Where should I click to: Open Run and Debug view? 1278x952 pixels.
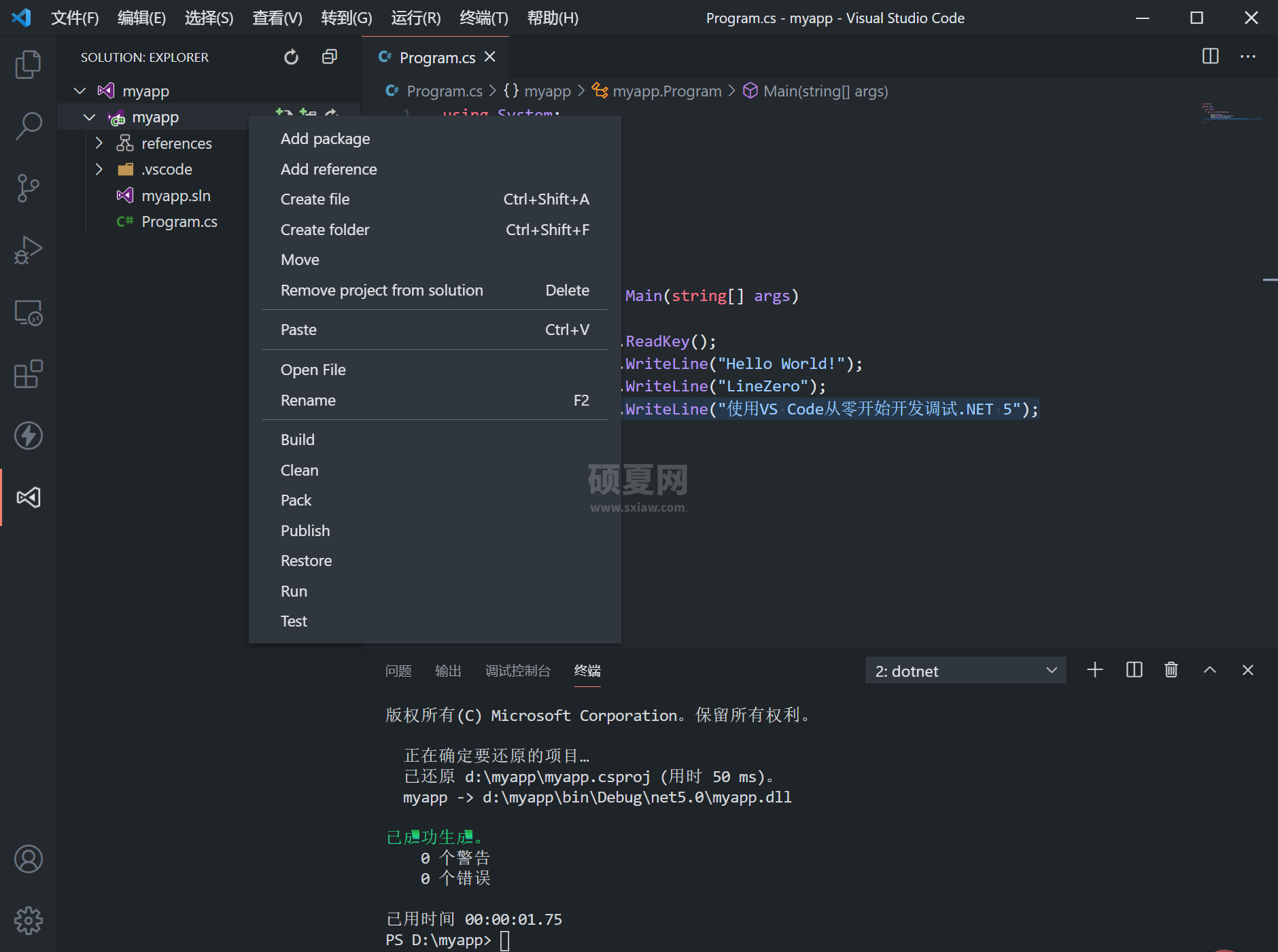28,250
